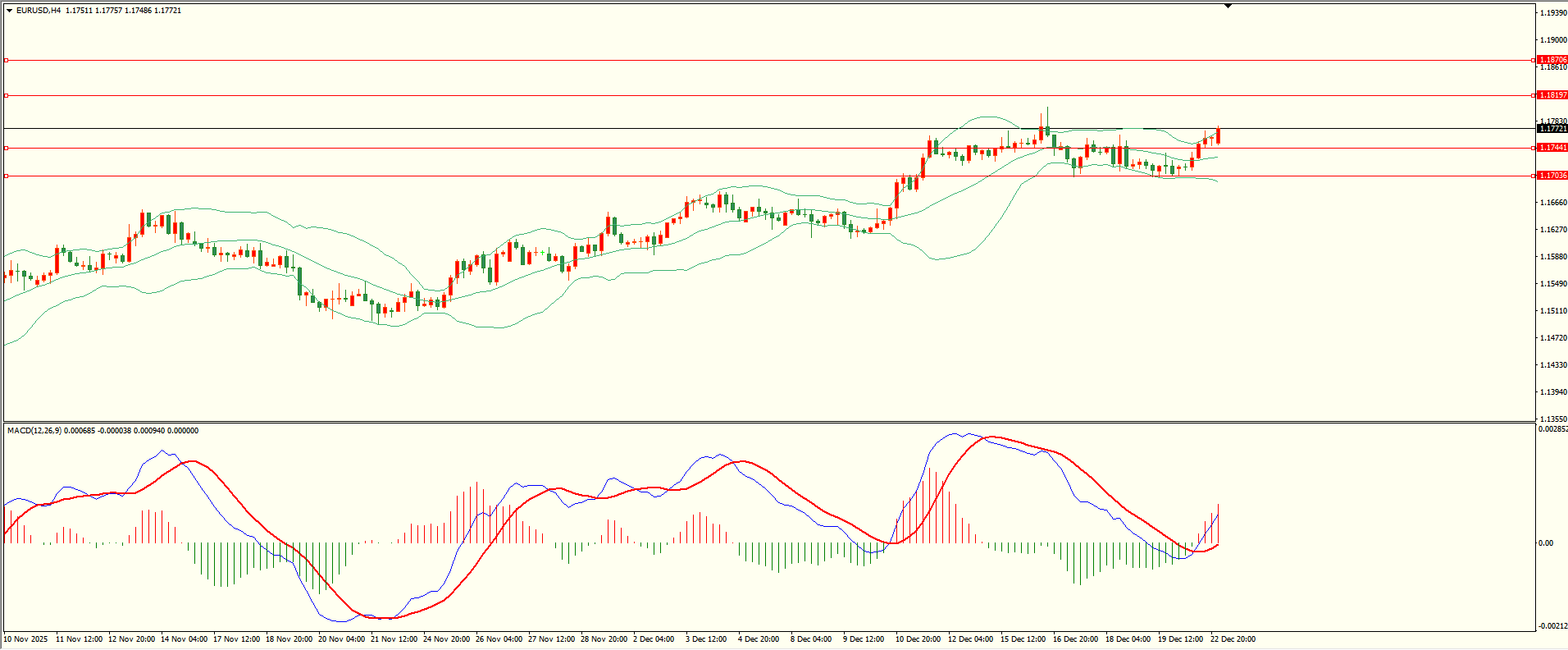Click the 10 Dec 20:00 time label
Screen dimensions: 1568x650
[x=918, y=639]
